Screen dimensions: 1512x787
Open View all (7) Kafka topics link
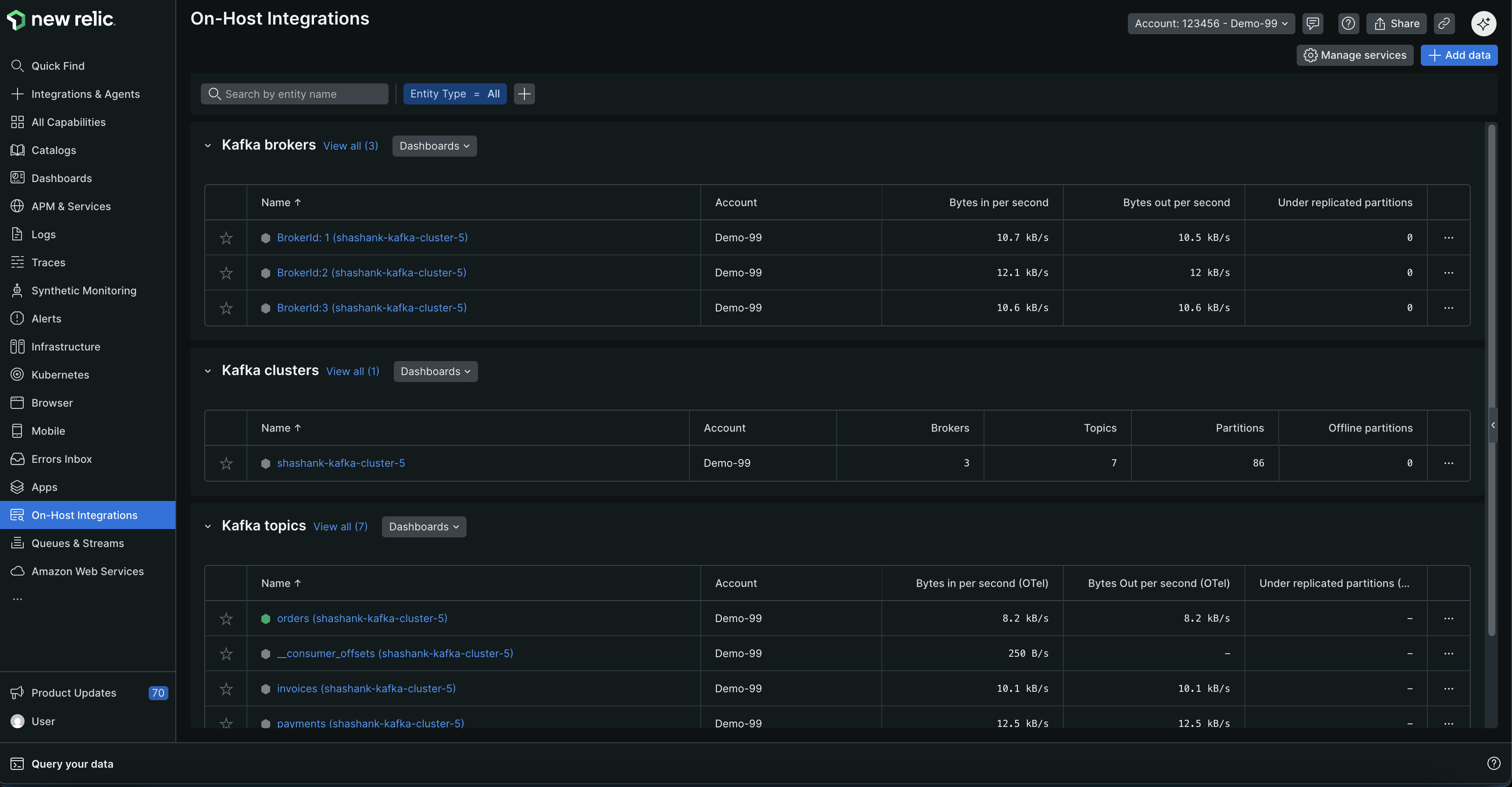pos(340,527)
